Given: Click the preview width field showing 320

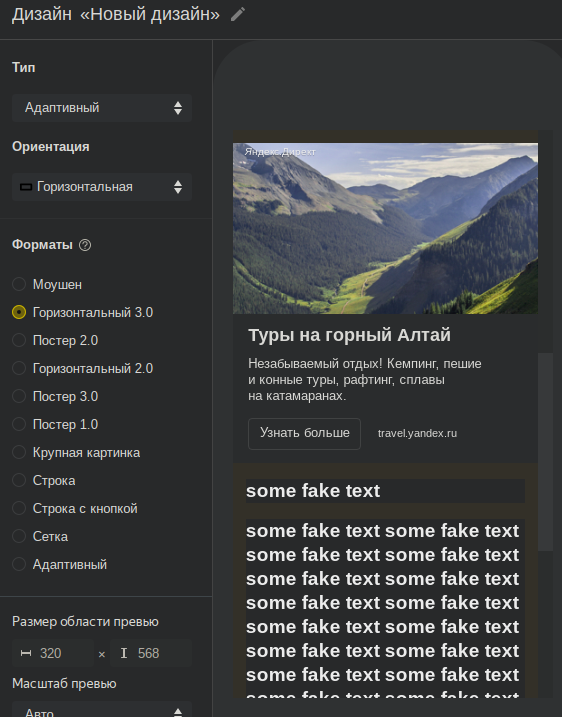Looking at the screenshot, I should click(x=53, y=653).
